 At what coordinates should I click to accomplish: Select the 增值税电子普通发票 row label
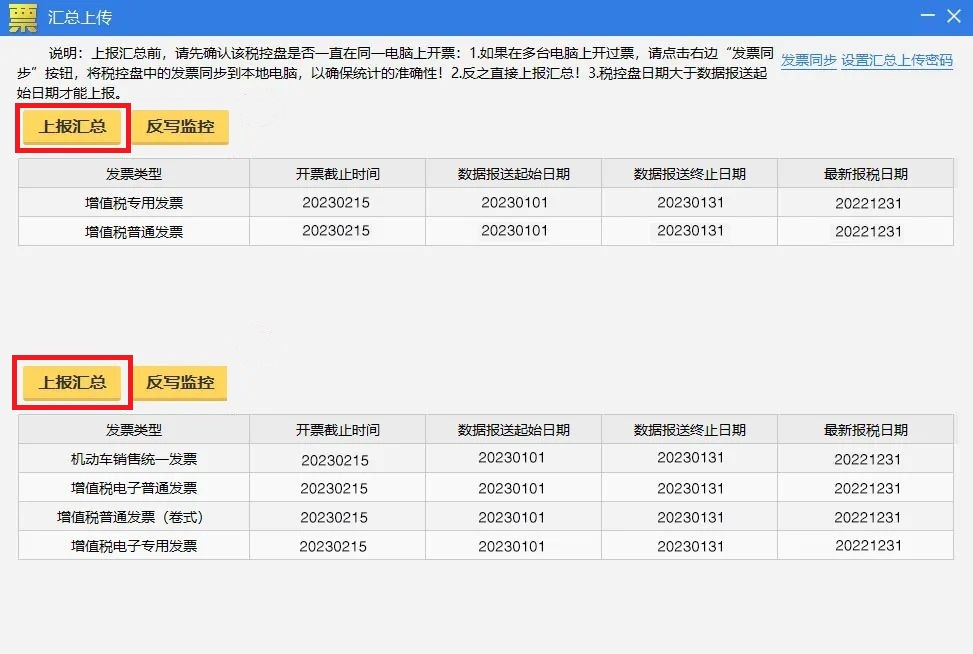[x=134, y=488]
